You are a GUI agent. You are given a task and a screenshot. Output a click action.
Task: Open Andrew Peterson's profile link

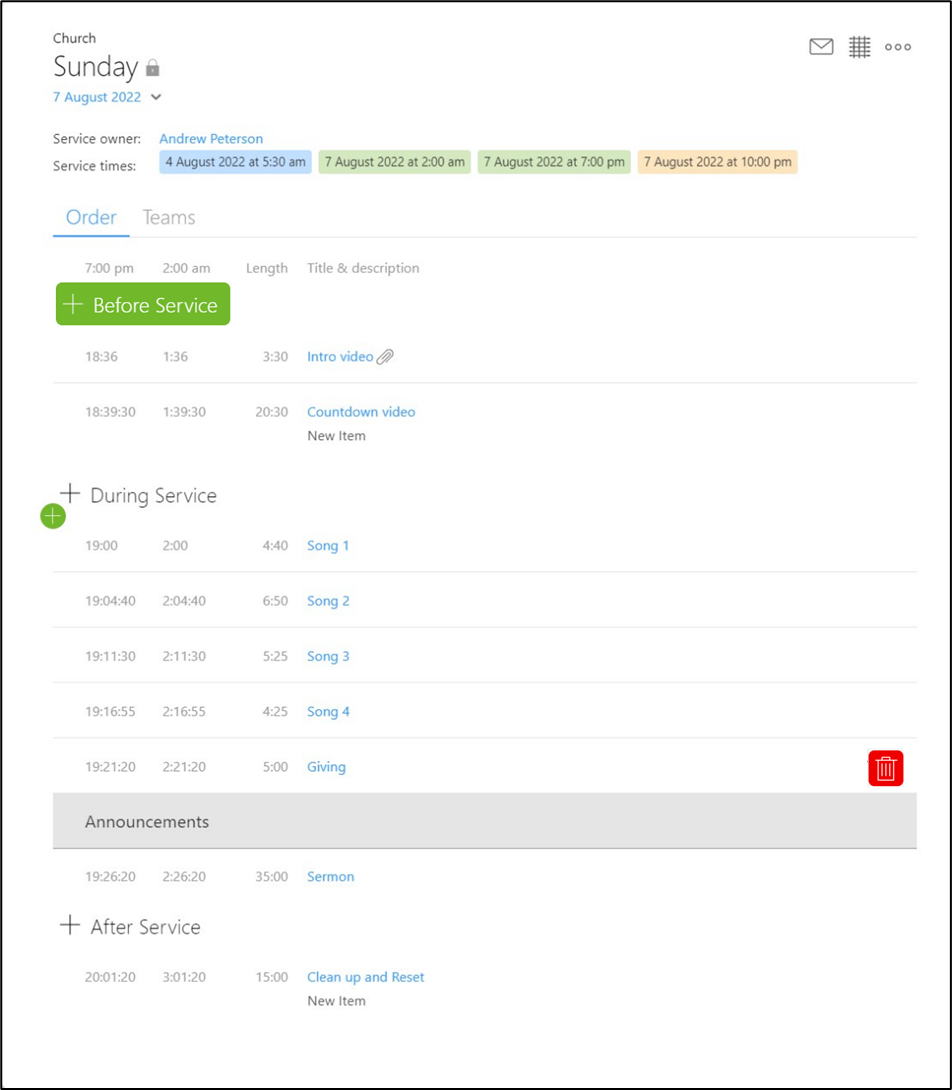point(211,138)
